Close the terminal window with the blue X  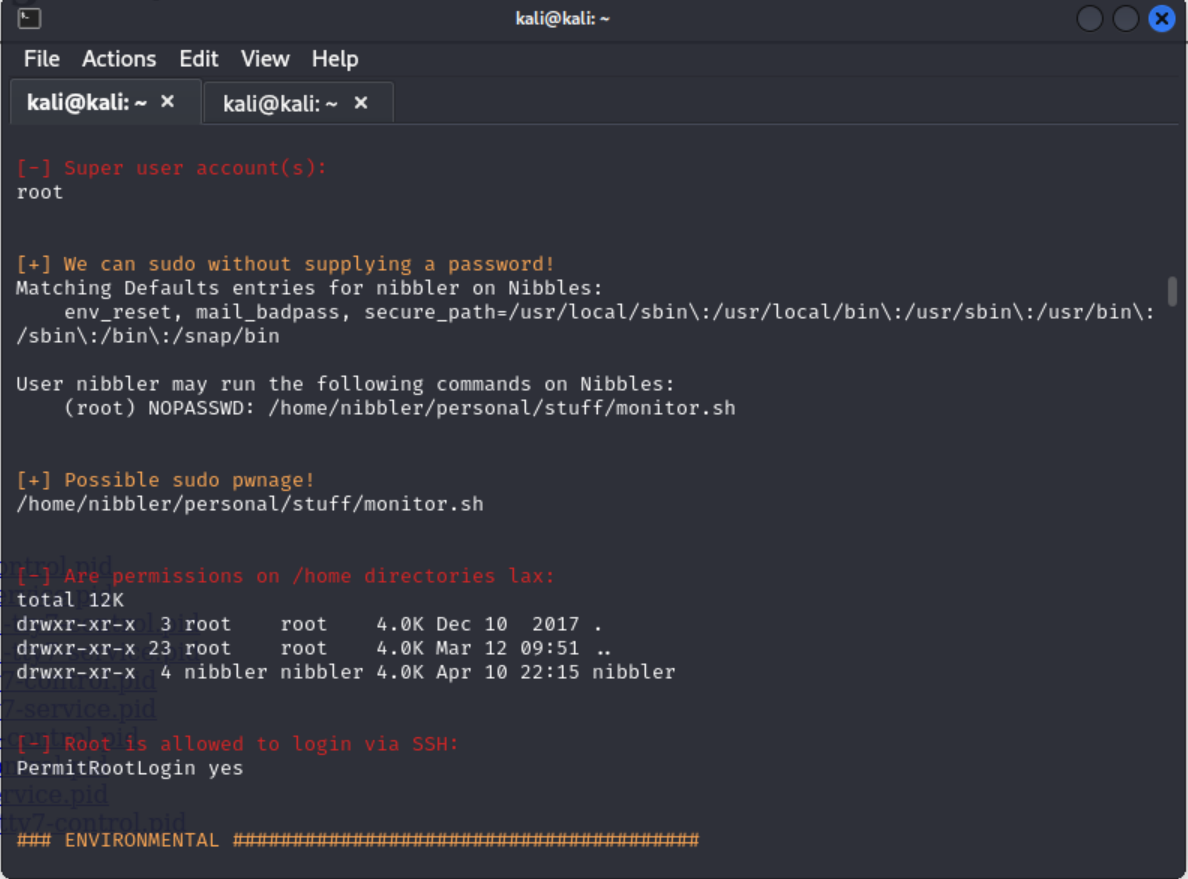(1161, 19)
